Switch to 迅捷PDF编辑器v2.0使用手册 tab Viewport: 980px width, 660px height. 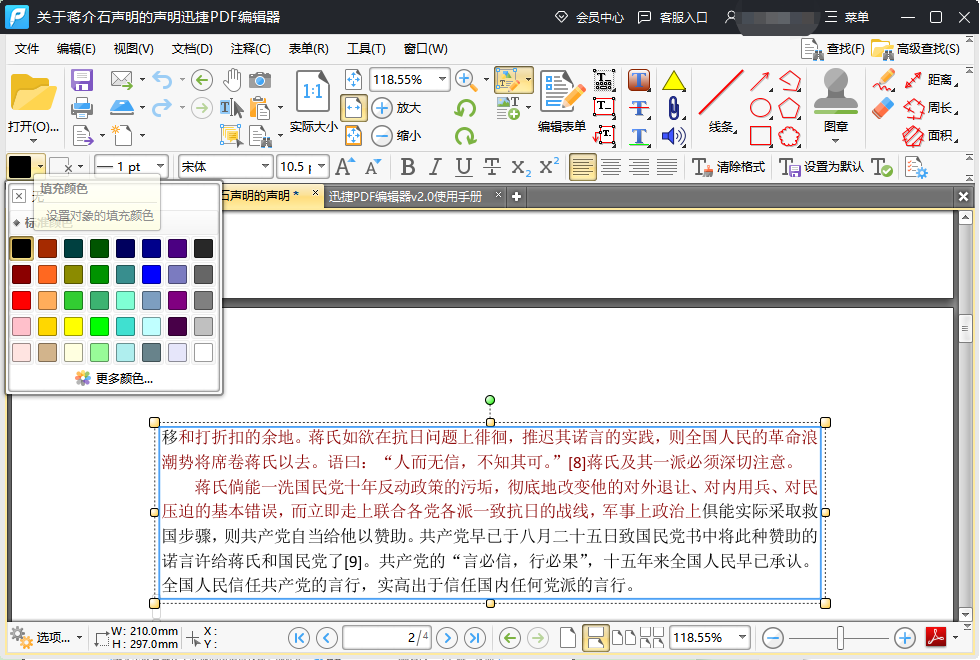[x=406, y=196]
